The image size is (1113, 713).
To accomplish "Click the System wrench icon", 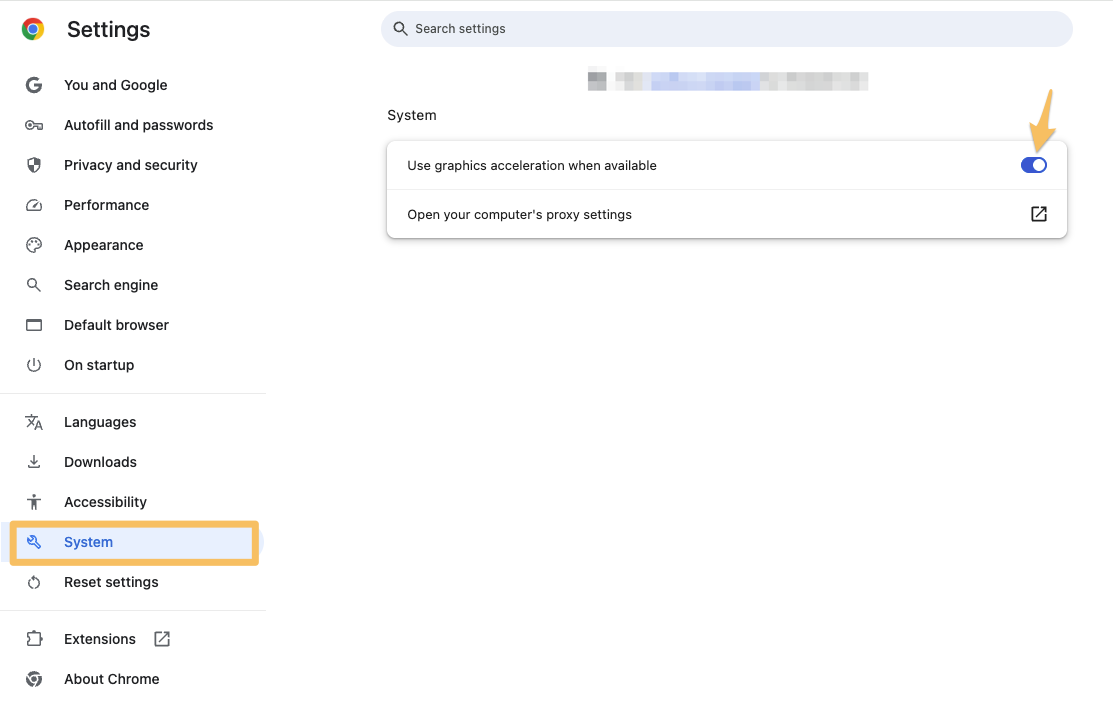I will point(34,542).
